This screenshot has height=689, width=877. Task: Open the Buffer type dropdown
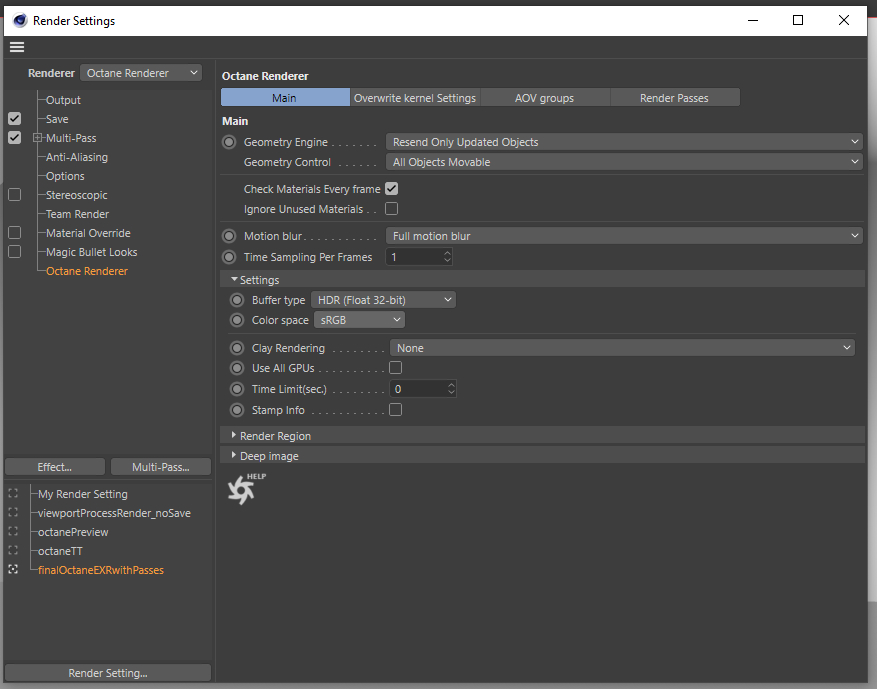(x=383, y=300)
